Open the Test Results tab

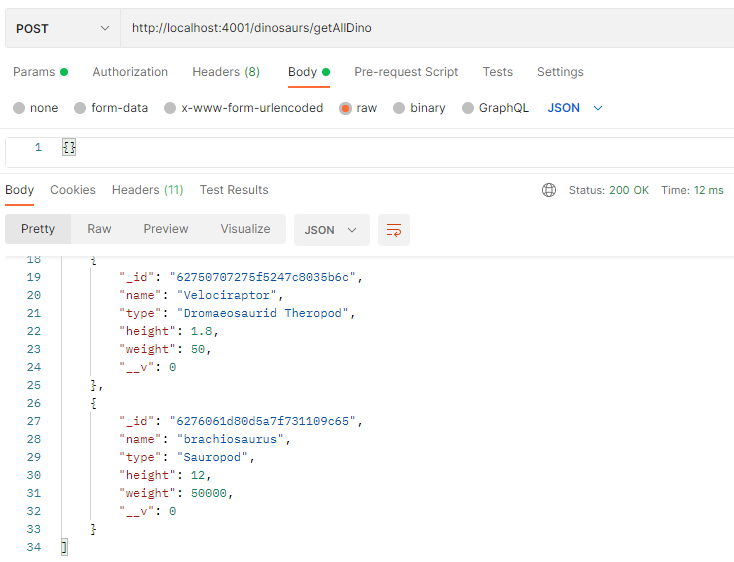click(x=234, y=190)
